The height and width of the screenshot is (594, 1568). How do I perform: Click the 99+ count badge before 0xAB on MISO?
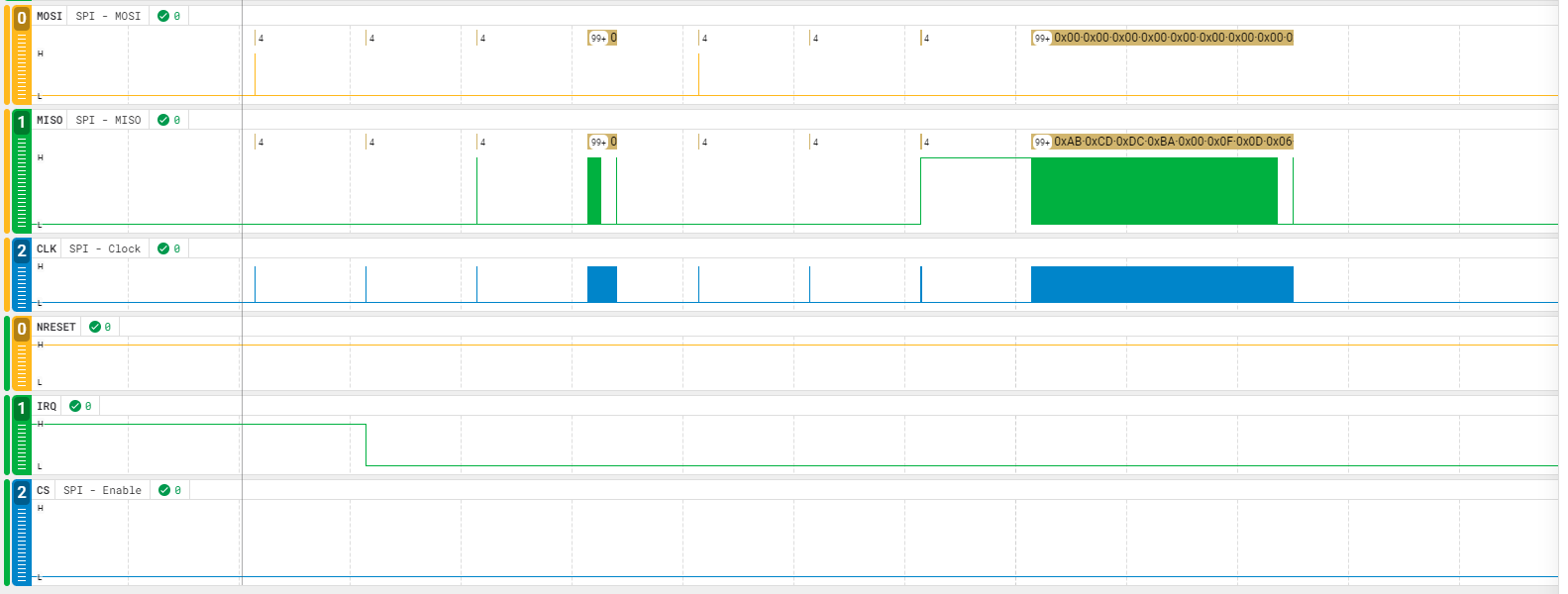[x=1042, y=142]
